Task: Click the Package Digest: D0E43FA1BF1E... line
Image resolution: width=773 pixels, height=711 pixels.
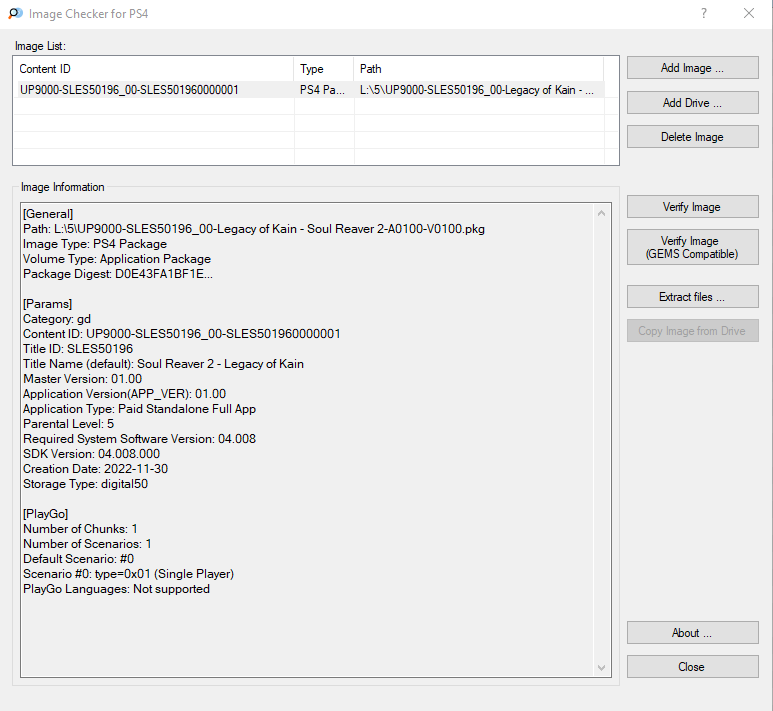Action: click(x=118, y=274)
